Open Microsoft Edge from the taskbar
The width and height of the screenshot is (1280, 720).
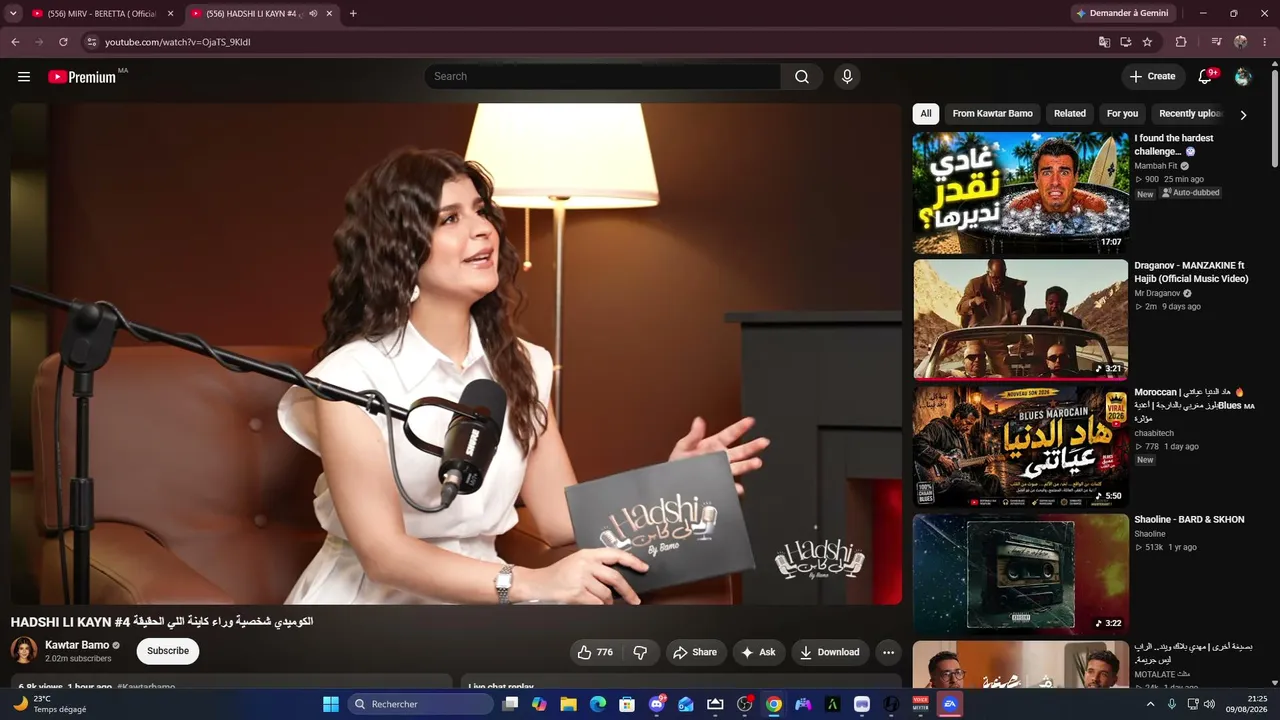click(x=598, y=705)
